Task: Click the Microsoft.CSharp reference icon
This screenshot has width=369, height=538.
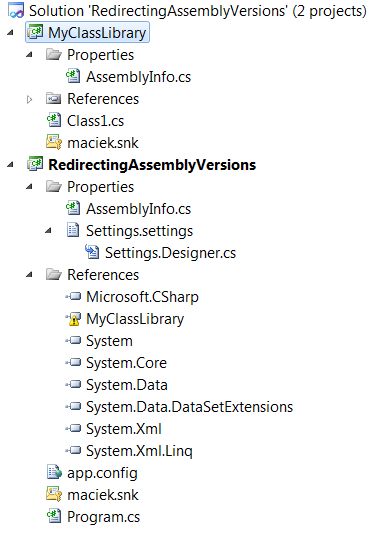Action: (73, 296)
